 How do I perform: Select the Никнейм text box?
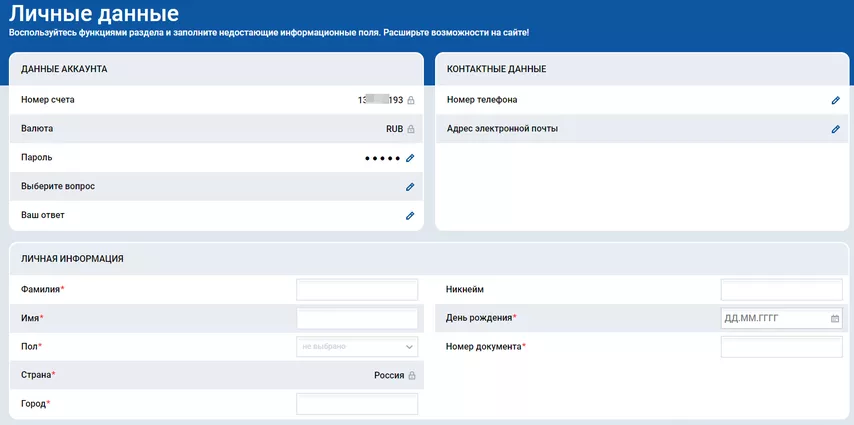coord(781,290)
